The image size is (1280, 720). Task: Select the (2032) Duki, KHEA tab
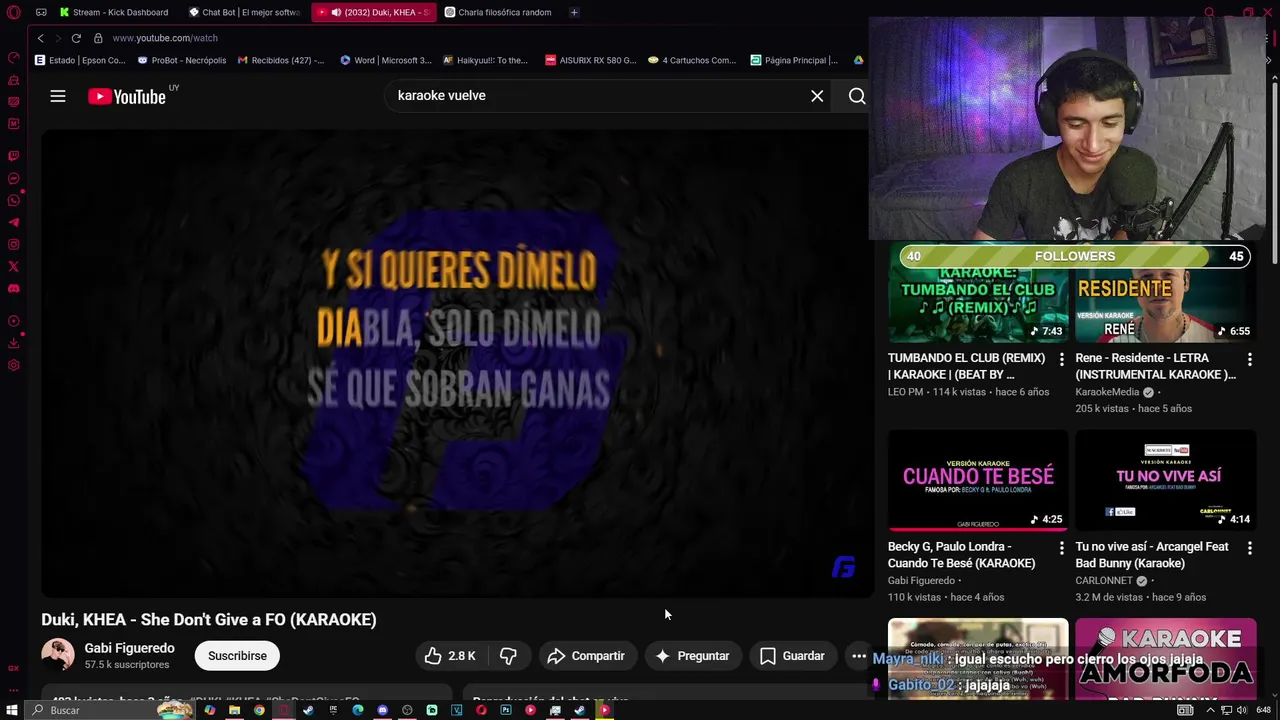click(x=372, y=12)
